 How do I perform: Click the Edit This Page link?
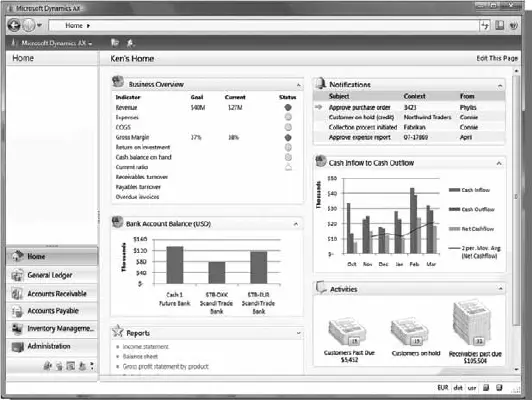497,58
